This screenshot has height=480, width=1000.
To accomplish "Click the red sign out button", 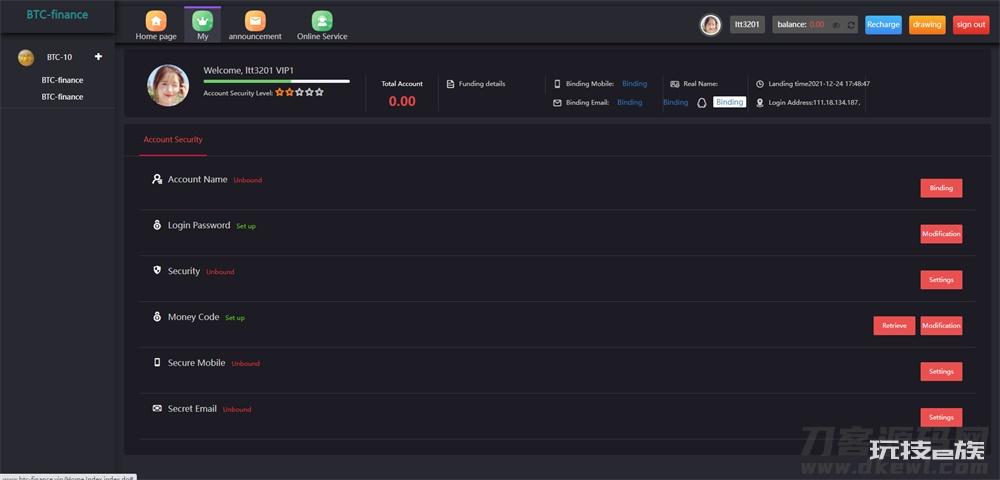I will coord(971,25).
